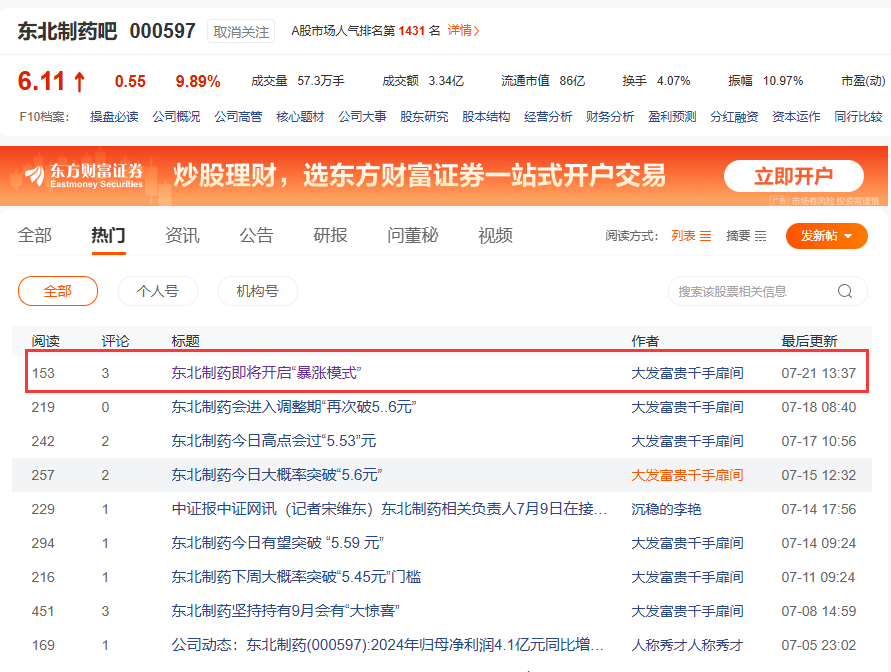
Task: Click the 评论 column header
Action: (x=115, y=341)
